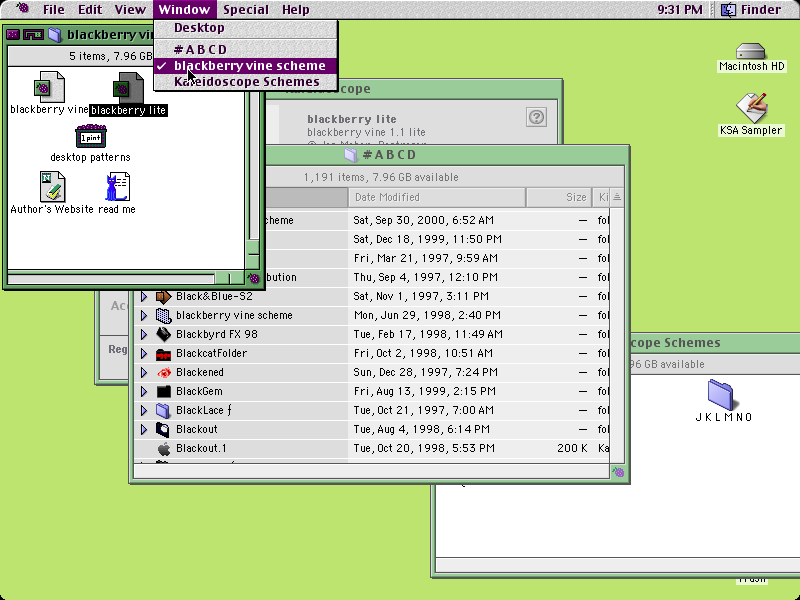This screenshot has width=800, height=600.
Task: Select the Macintosh HD drive icon
Action: pyautogui.click(x=751, y=52)
